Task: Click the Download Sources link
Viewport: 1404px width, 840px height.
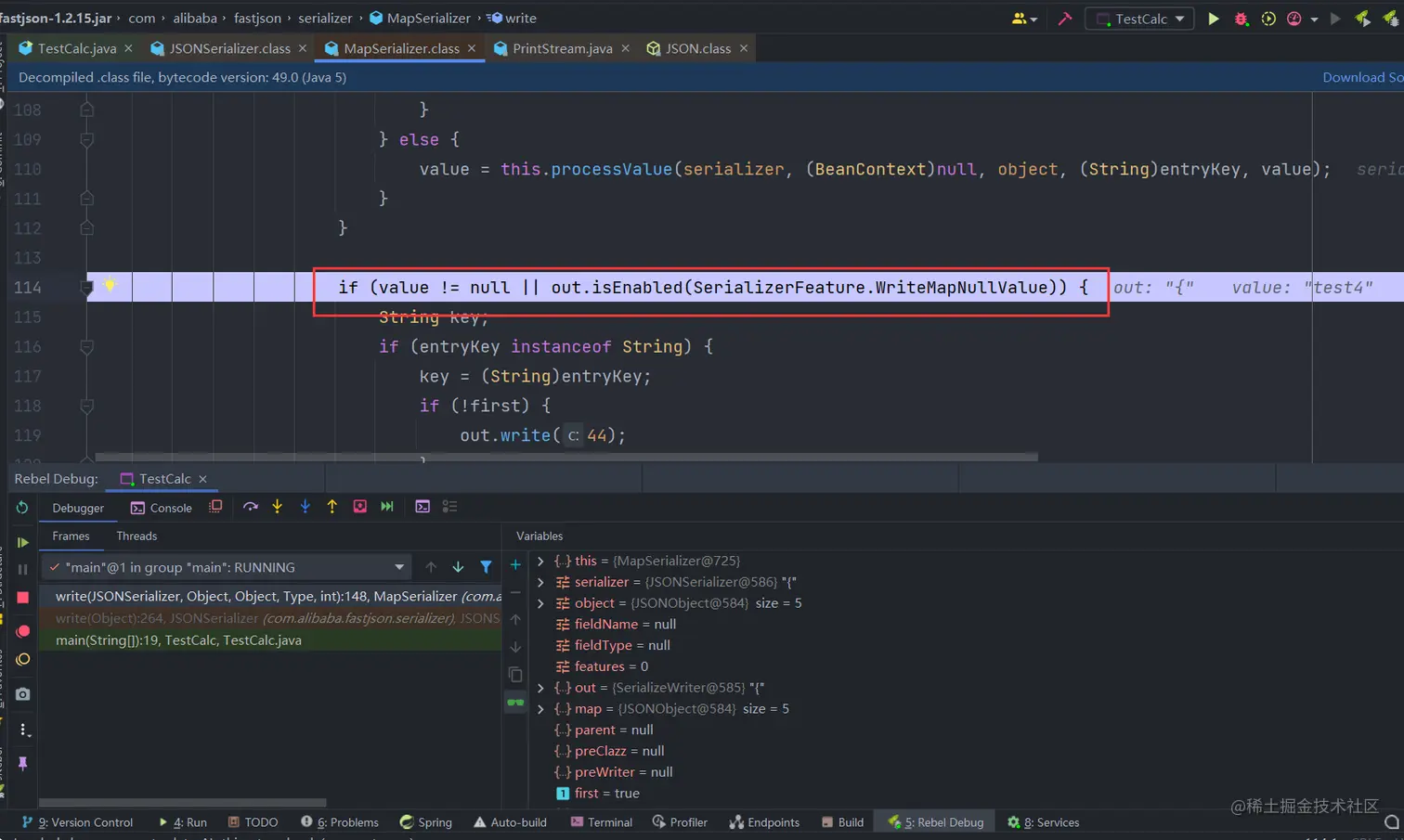Action: pos(1362,77)
